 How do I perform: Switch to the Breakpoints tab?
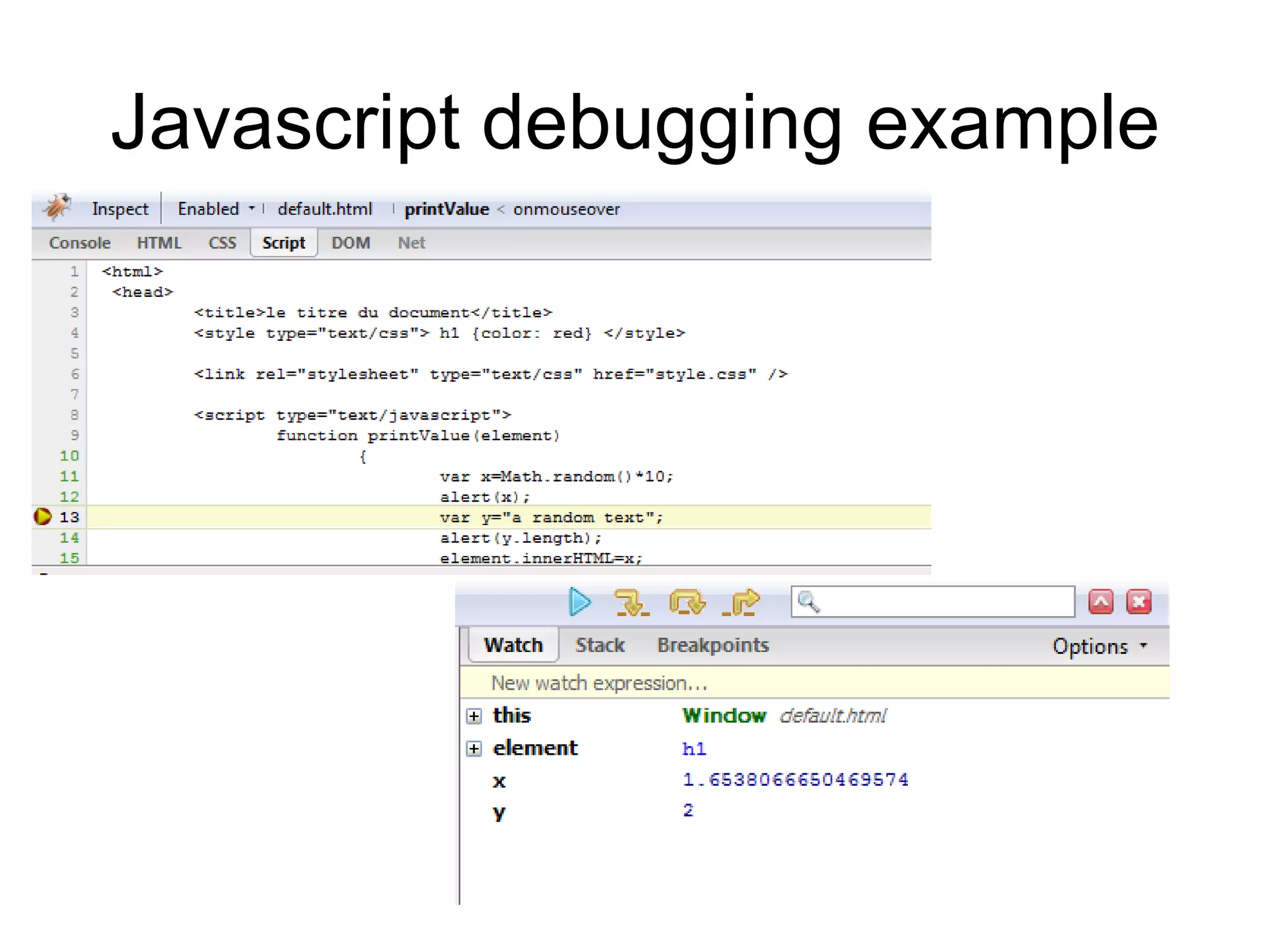[x=713, y=645]
